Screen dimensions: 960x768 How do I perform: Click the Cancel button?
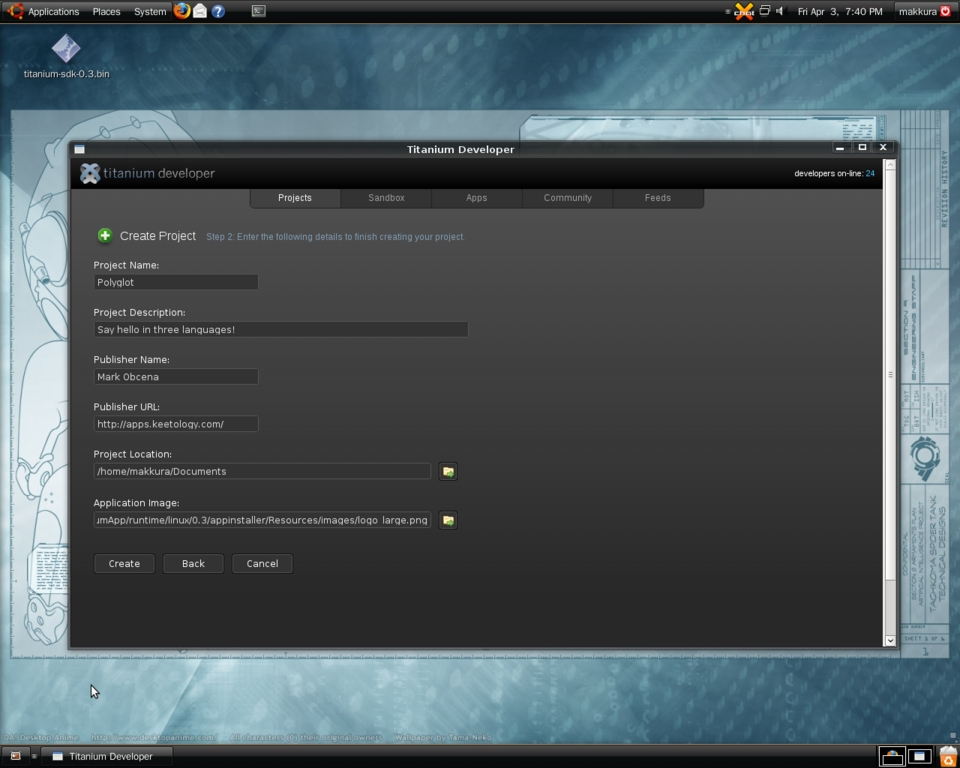pos(262,563)
